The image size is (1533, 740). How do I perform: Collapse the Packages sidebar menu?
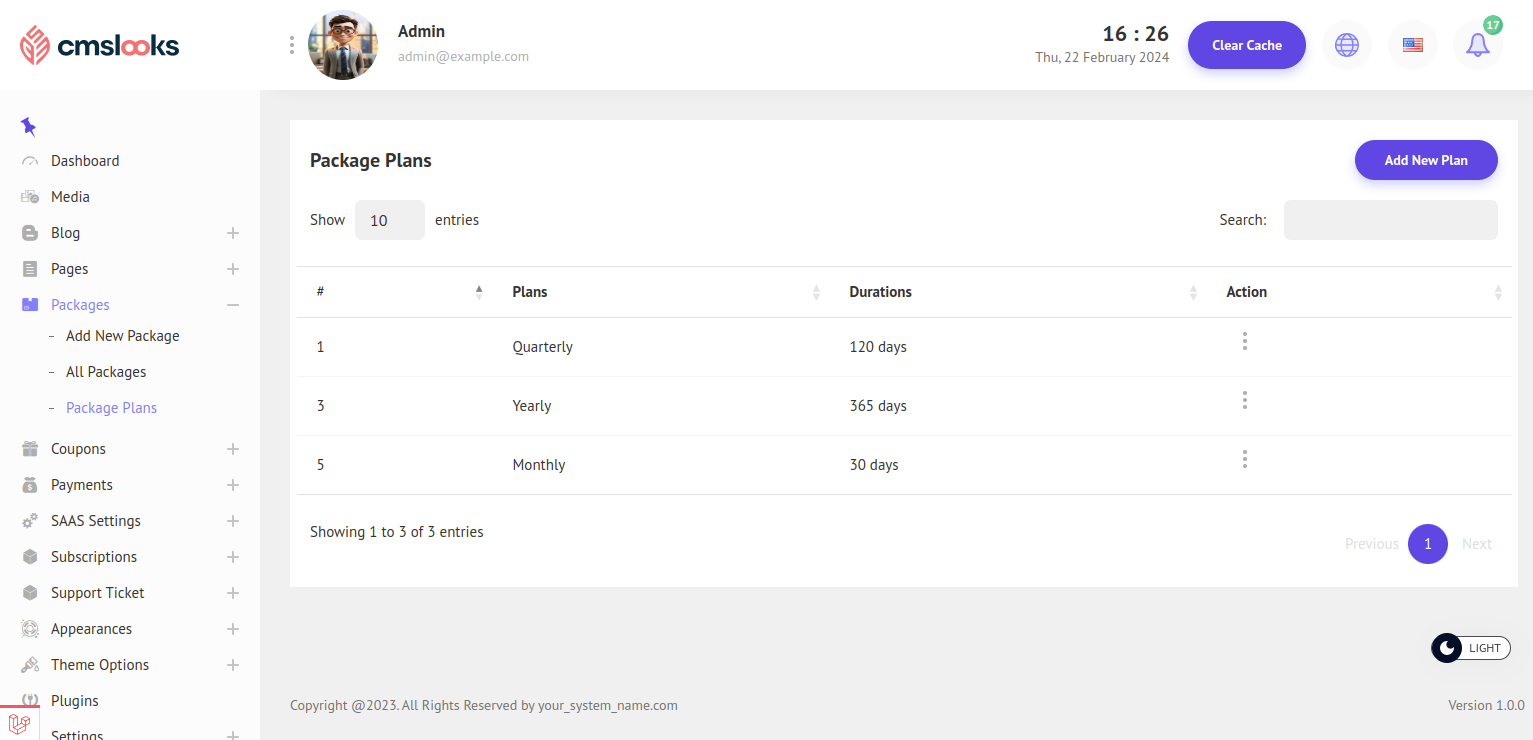click(x=232, y=305)
